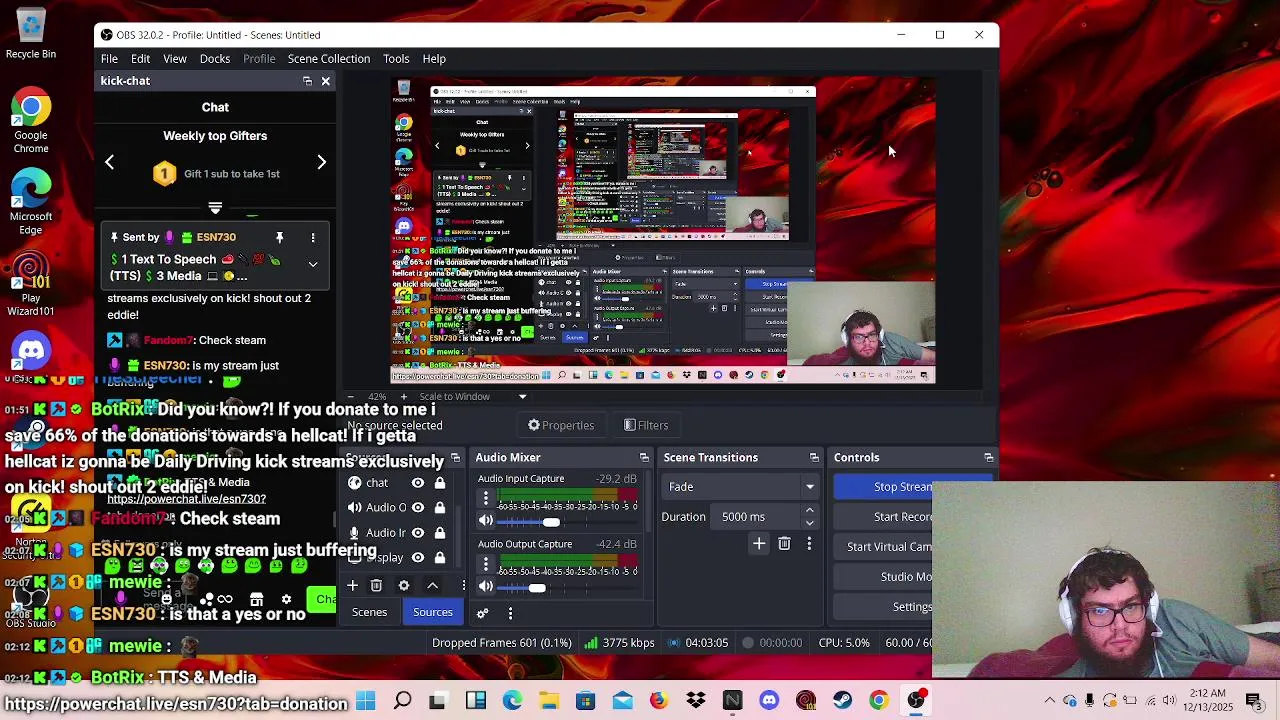
Task: Decrease transition duration
Action: pyautogui.click(x=810, y=523)
